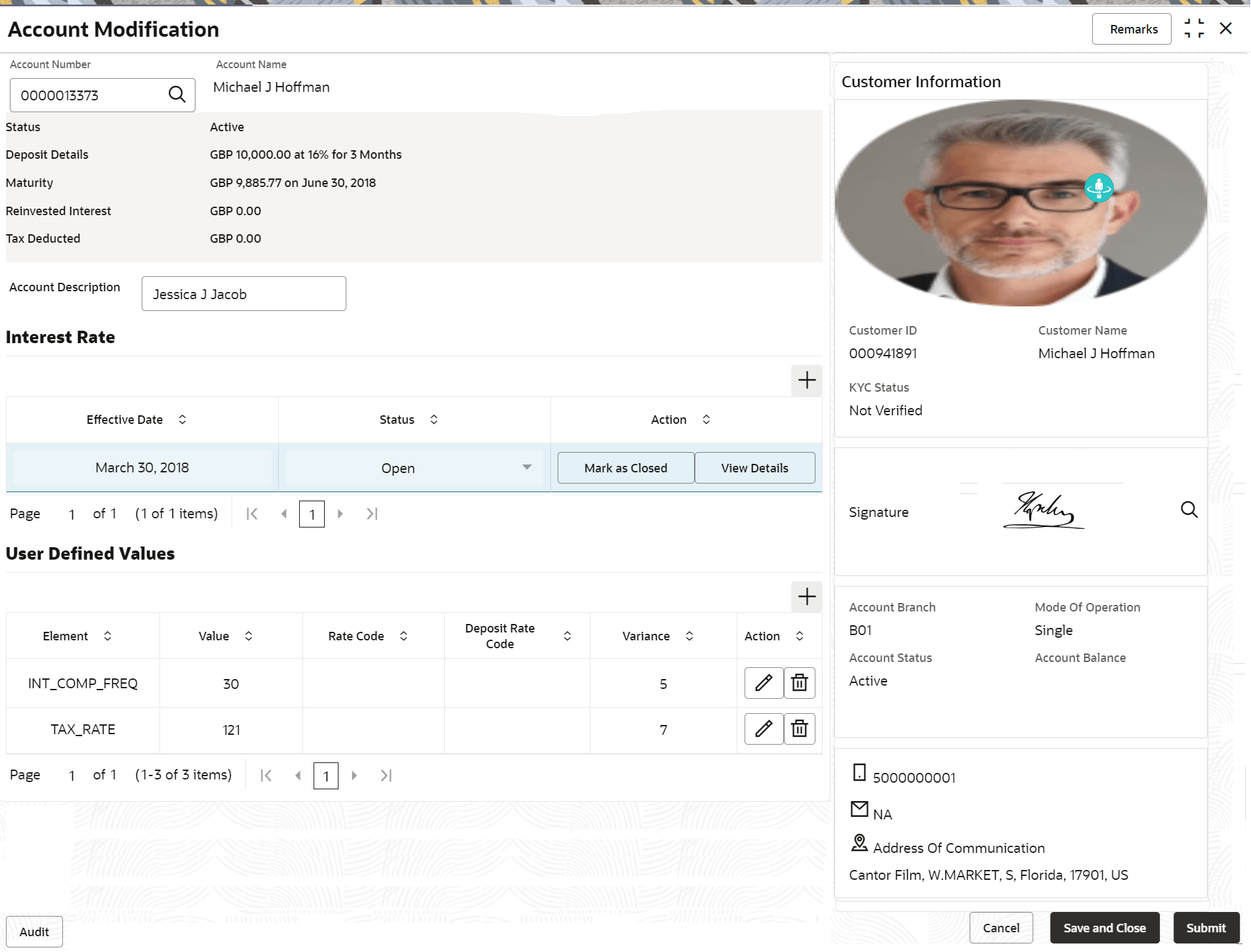Click Account Description field Jessica J Jacob
This screenshot has width=1251, height=952.
[x=243, y=294]
